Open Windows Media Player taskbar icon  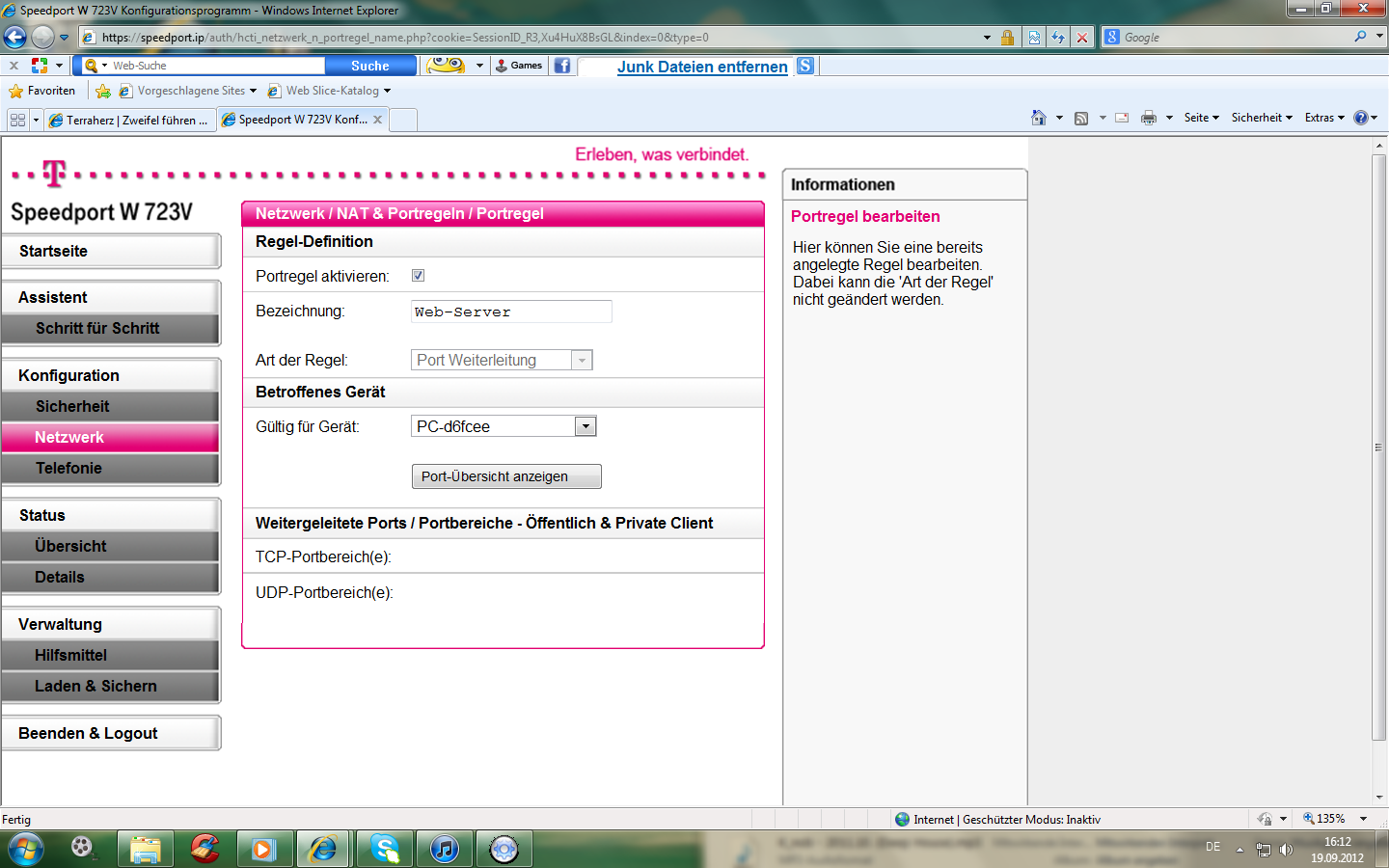tap(264, 849)
